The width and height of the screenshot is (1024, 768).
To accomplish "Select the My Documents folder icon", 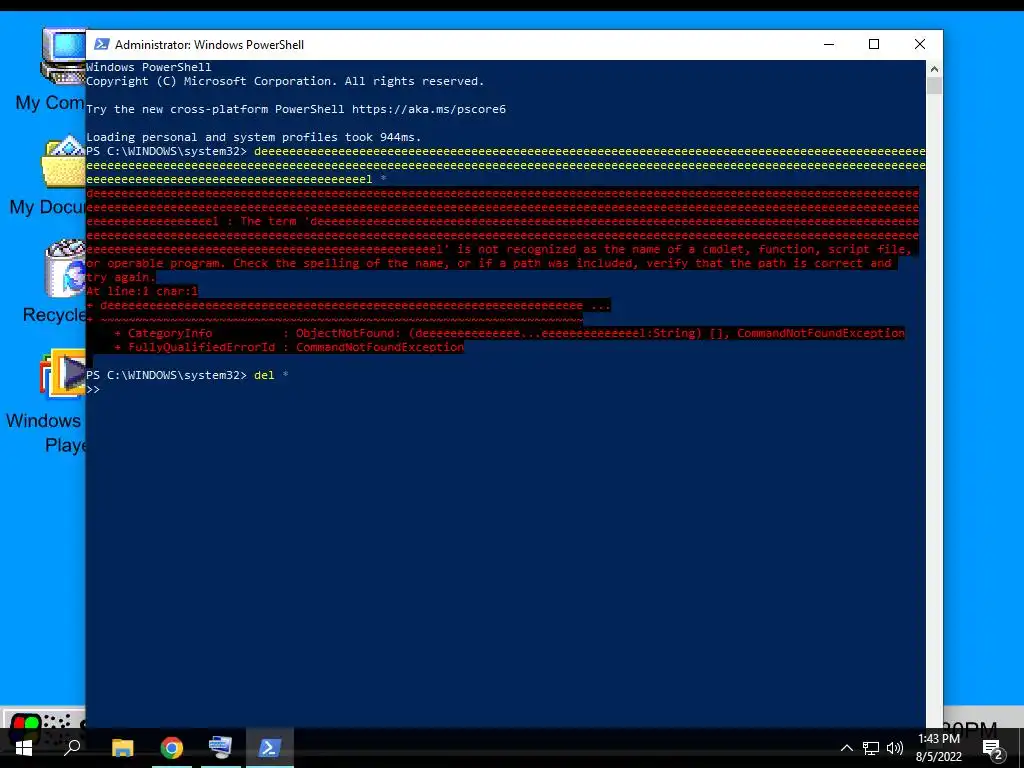I will (63, 162).
